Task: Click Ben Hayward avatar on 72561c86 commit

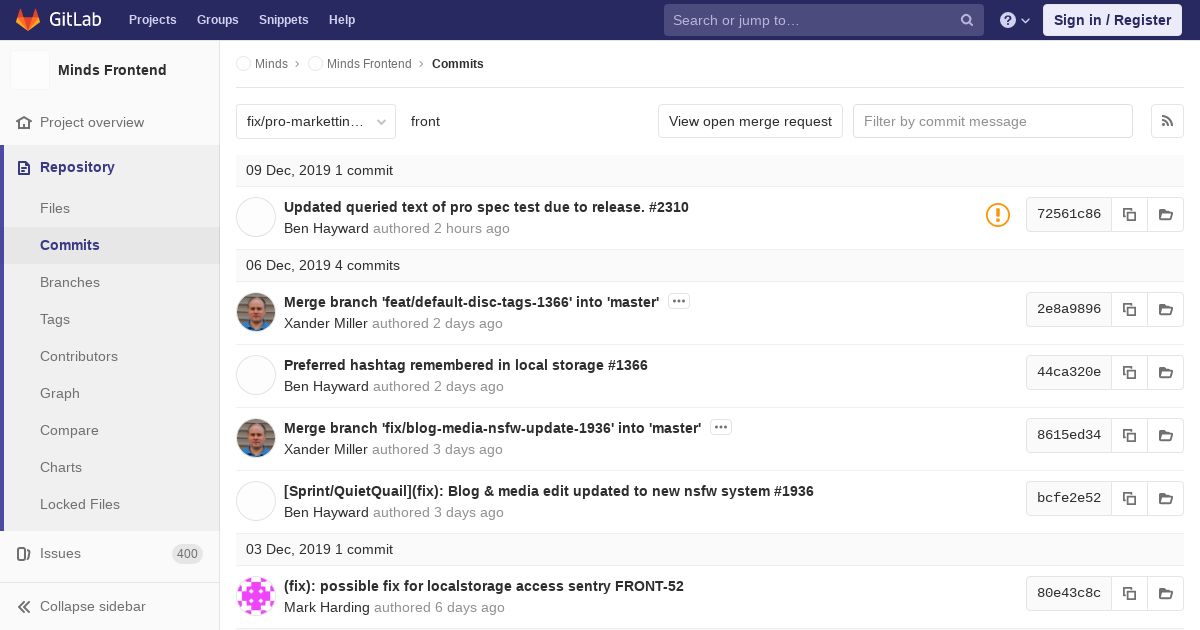Action: 256,217
